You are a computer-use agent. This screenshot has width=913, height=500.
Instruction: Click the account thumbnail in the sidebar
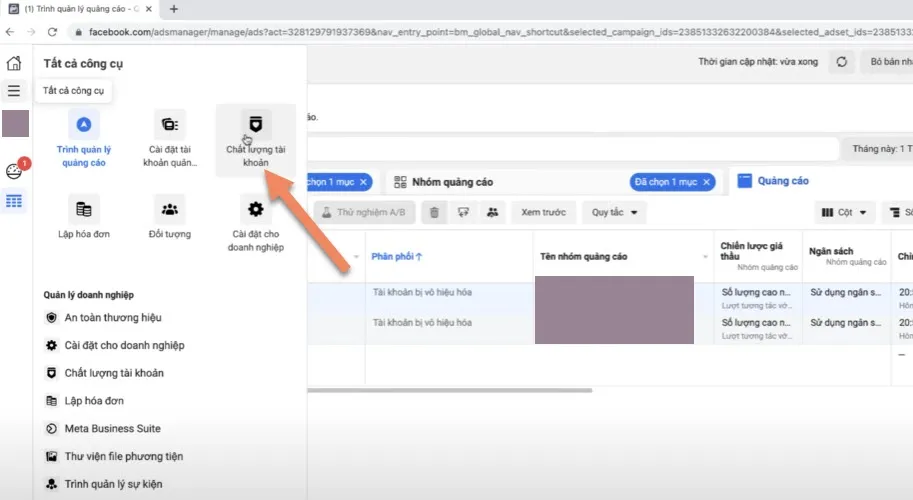click(x=16, y=123)
